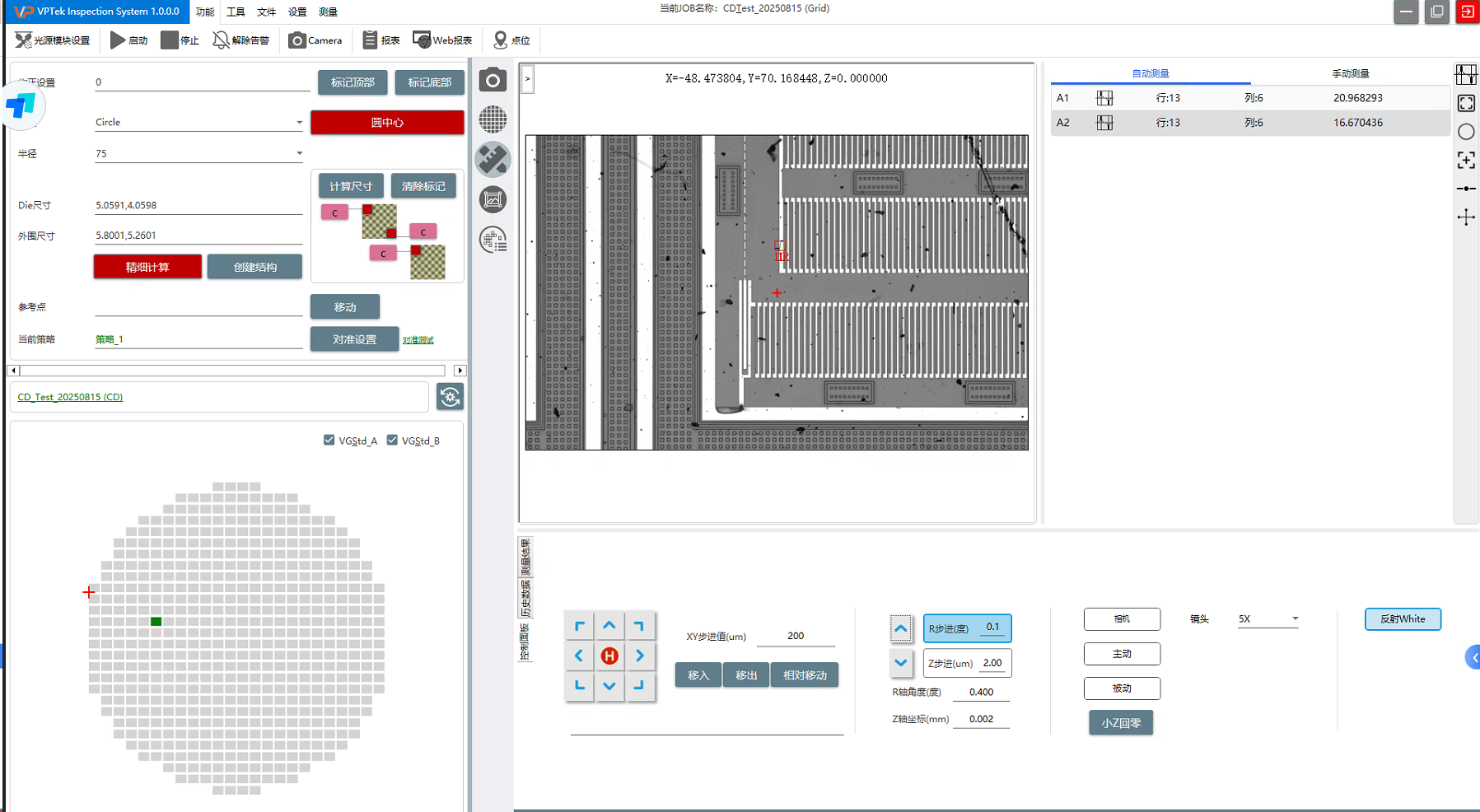
Task: Click the camera capture icon beside image
Action: click(x=493, y=81)
